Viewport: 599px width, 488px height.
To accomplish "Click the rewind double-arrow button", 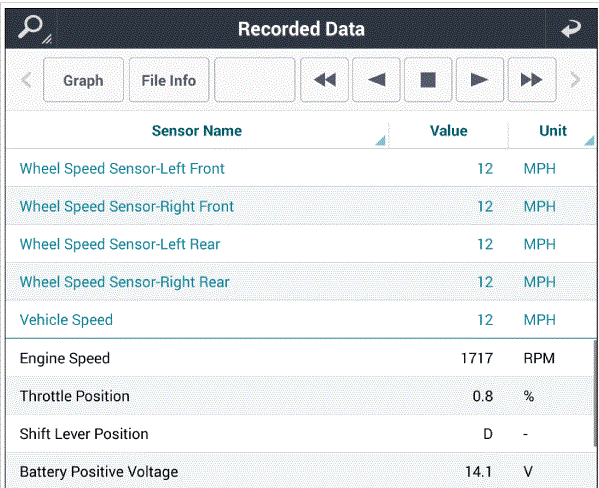I will click(324, 80).
